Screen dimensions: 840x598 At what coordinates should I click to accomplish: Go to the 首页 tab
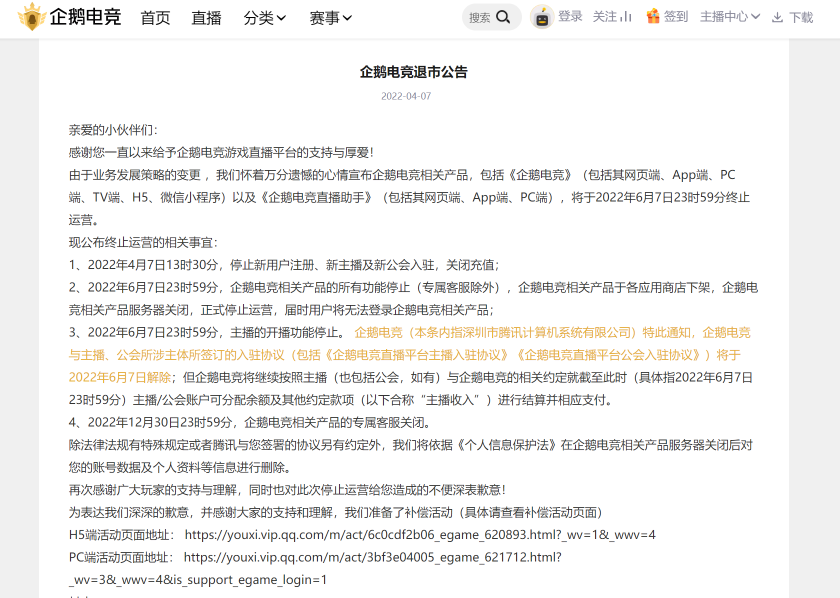(x=155, y=18)
